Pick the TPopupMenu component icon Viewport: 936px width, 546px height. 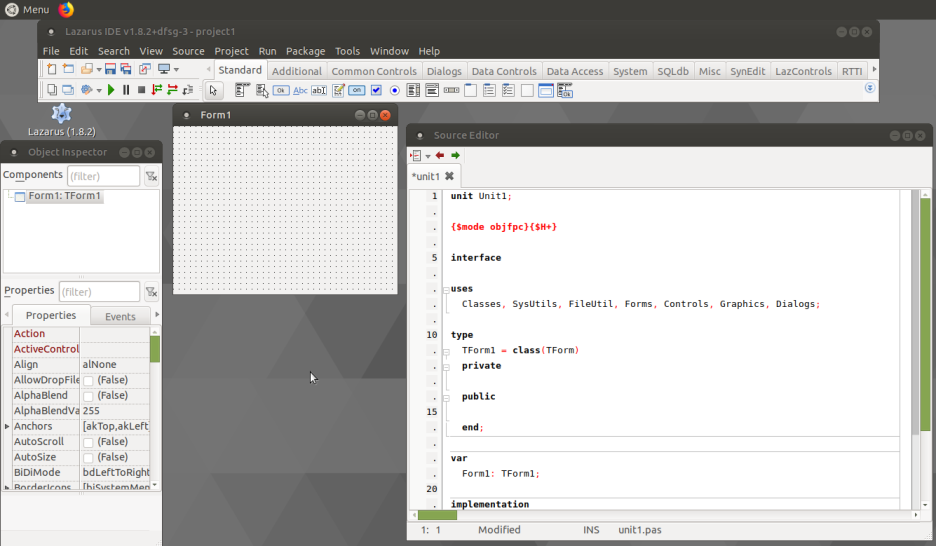pos(262,91)
